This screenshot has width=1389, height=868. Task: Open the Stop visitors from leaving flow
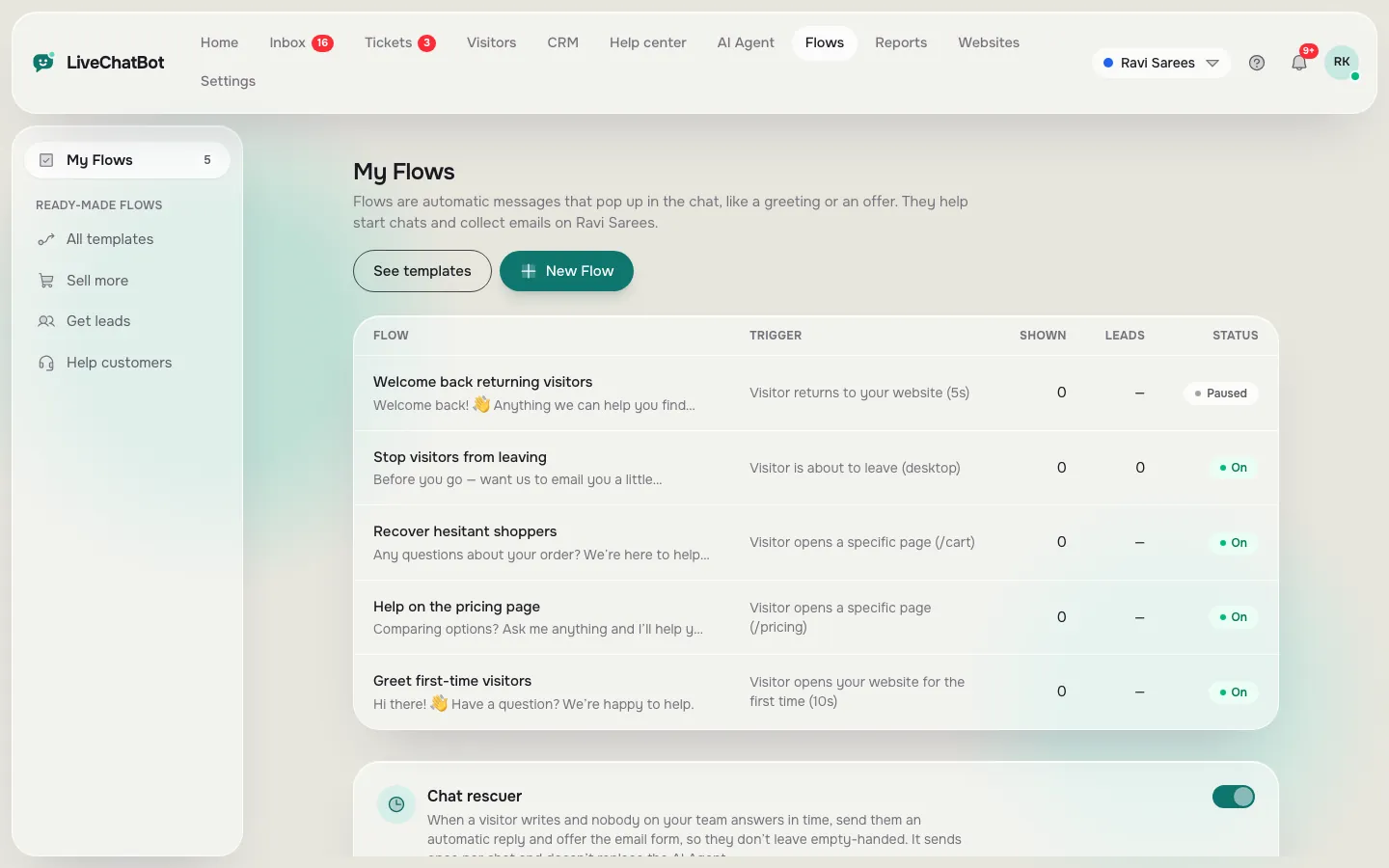[x=816, y=468]
